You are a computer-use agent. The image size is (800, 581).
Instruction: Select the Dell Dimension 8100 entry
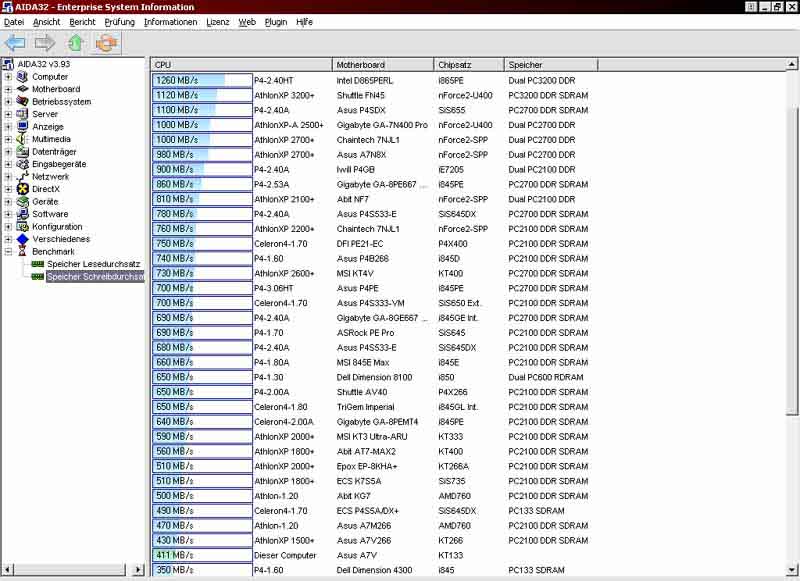click(x=374, y=377)
